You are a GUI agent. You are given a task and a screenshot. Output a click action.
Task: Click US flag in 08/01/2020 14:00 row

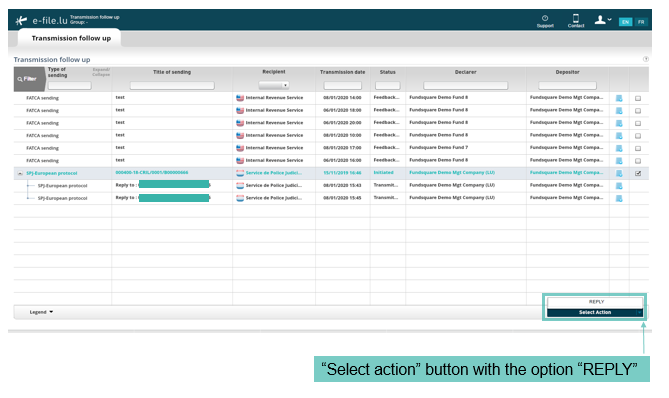click(x=240, y=98)
